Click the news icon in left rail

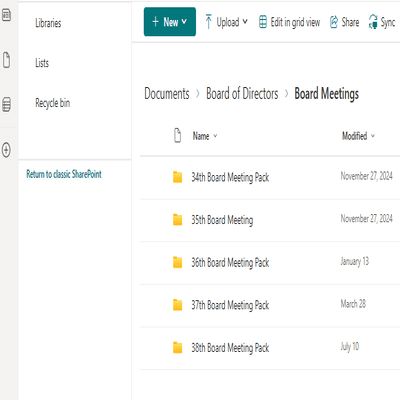tap(6, 15)
